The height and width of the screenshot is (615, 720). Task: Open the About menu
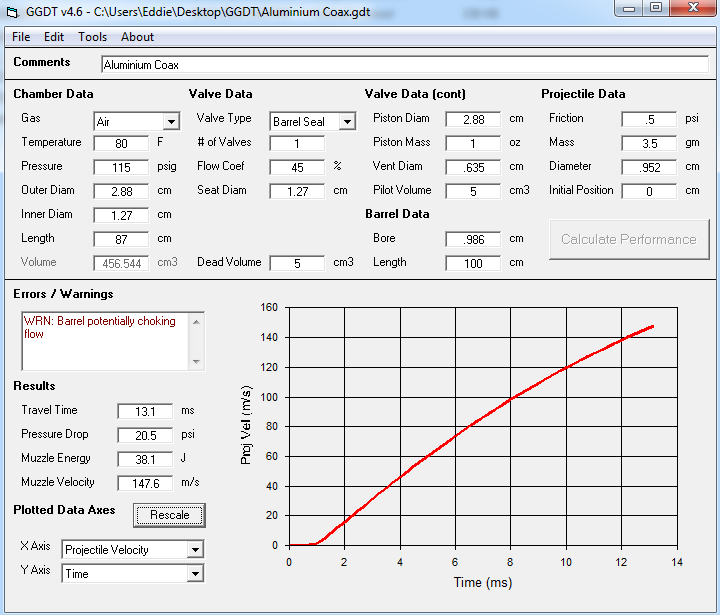pos(137,37)
